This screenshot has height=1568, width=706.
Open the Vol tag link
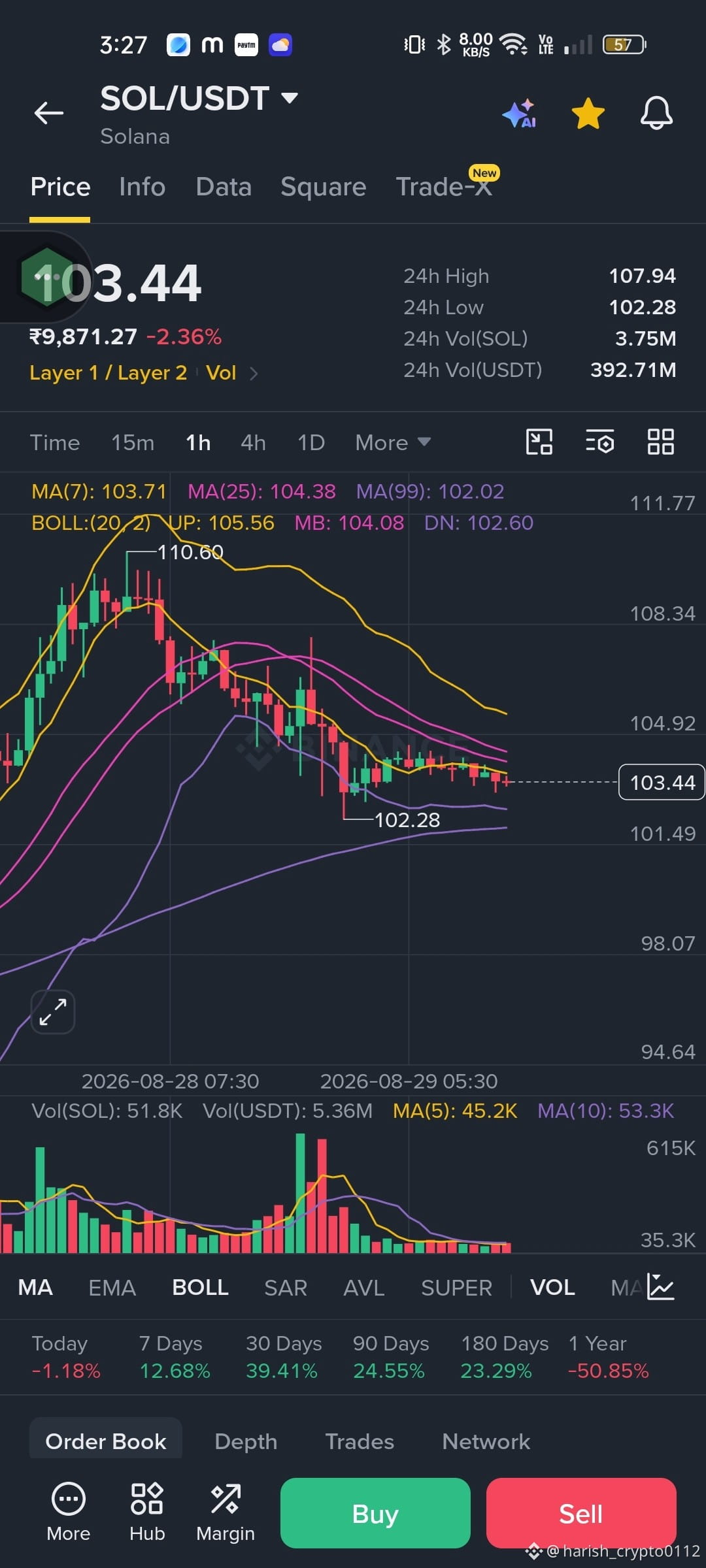tap(221, 373)
